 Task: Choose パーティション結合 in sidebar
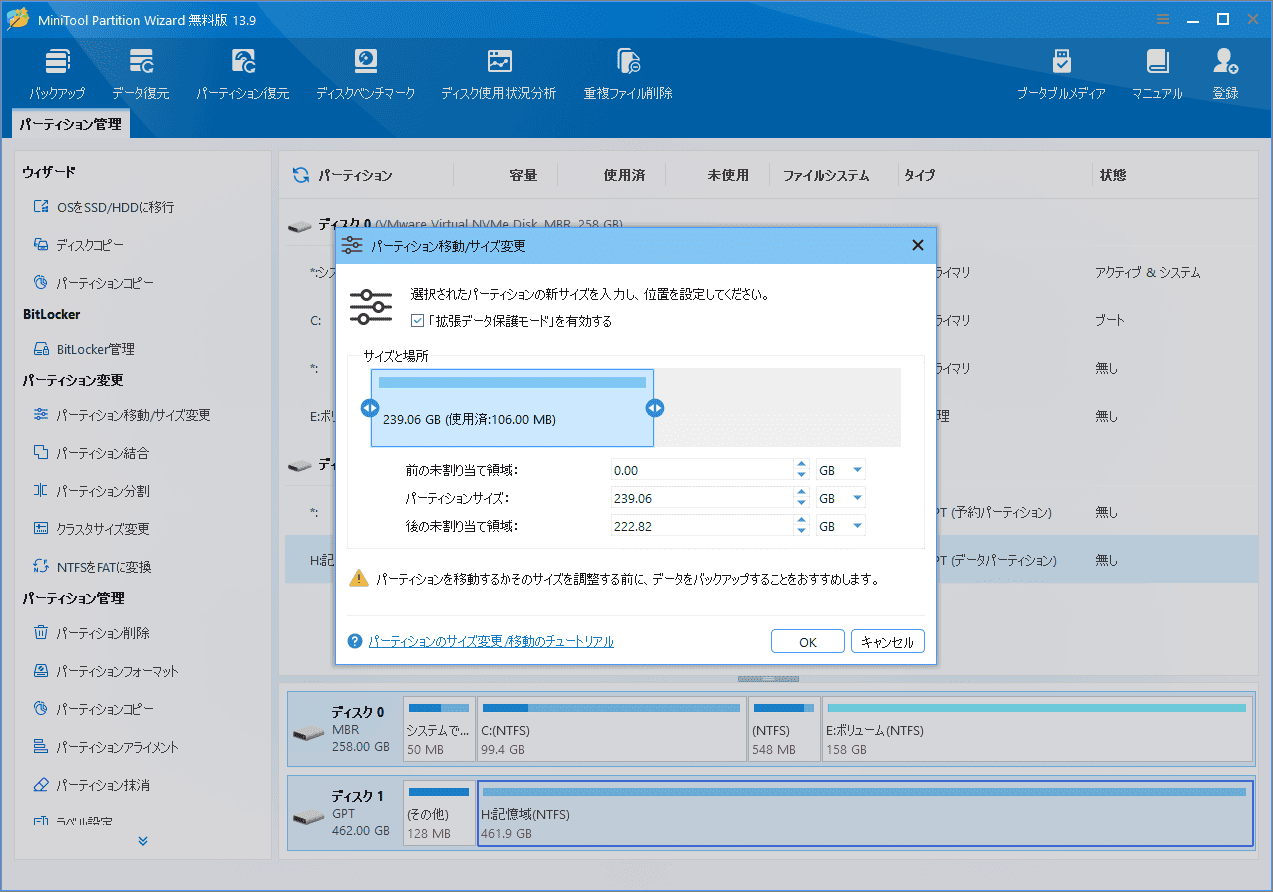pos(91,453)
